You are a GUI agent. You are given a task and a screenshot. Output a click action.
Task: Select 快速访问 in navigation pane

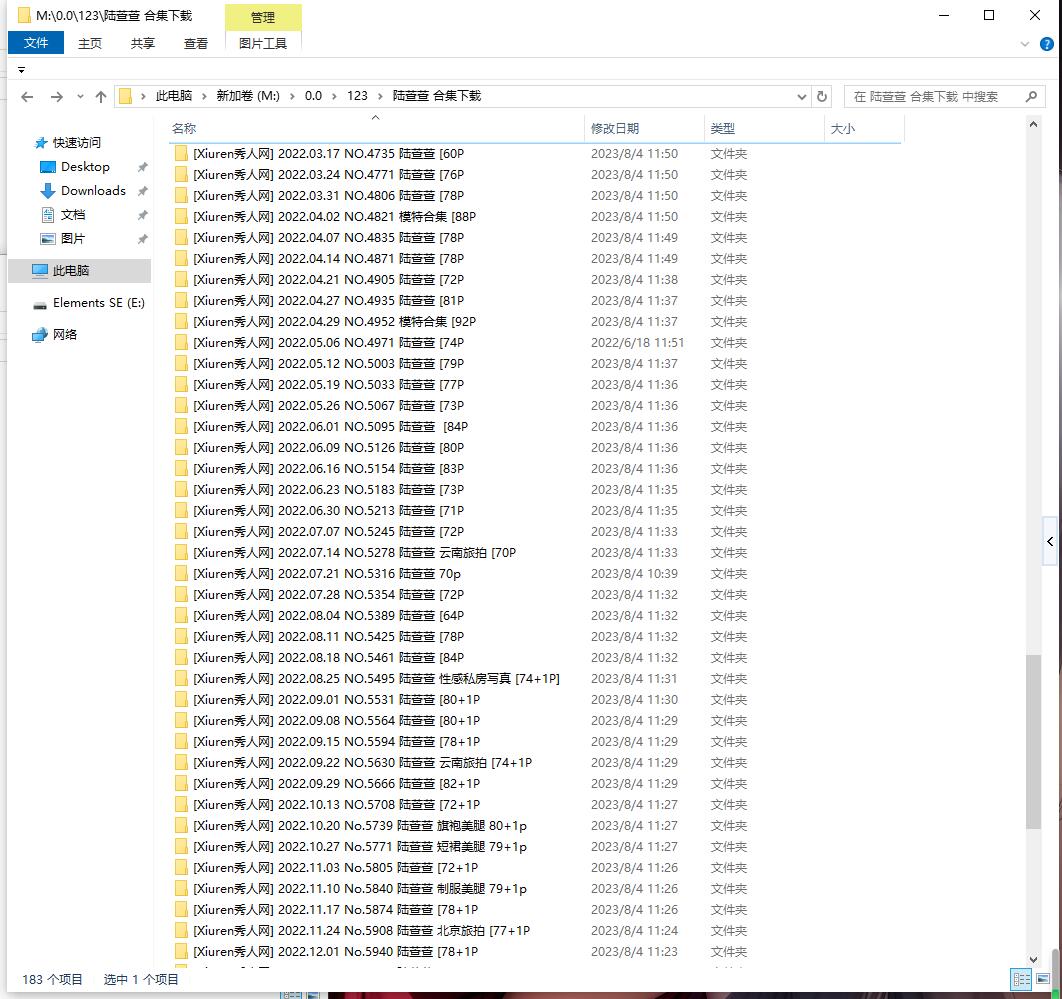click(x=77, y=143)
